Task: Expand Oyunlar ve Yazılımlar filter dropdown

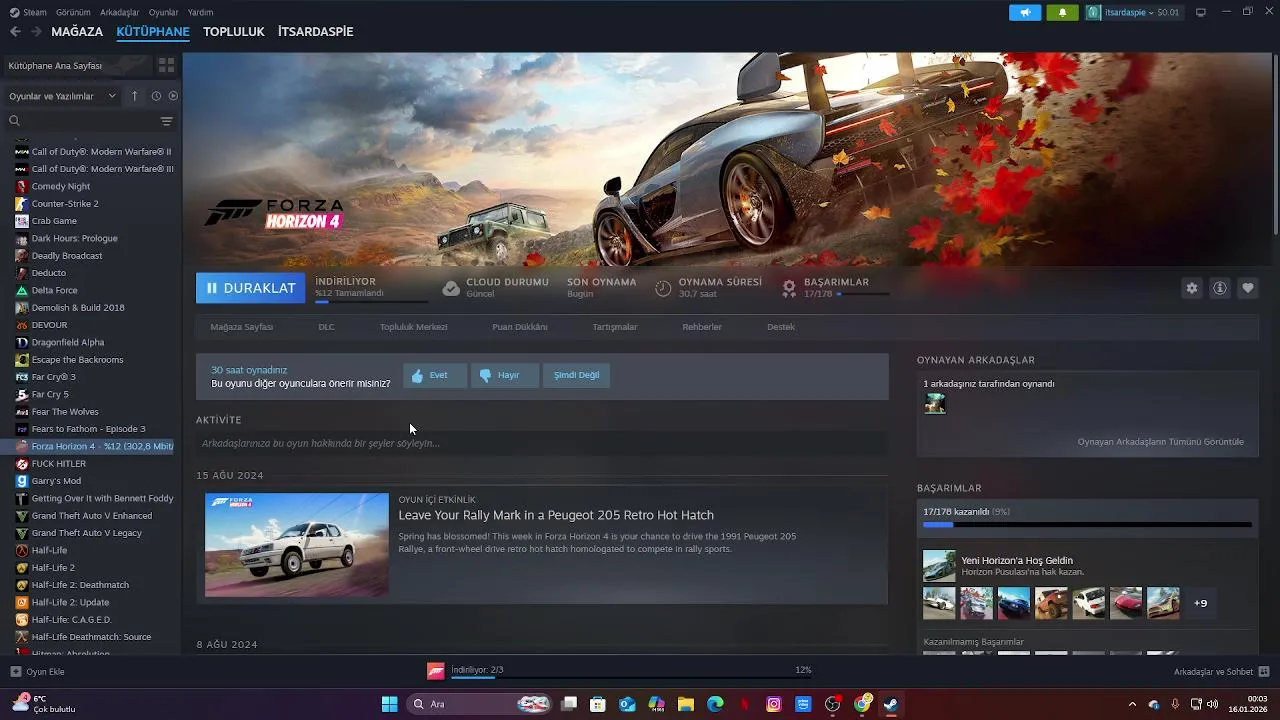Action: (62, 96)
